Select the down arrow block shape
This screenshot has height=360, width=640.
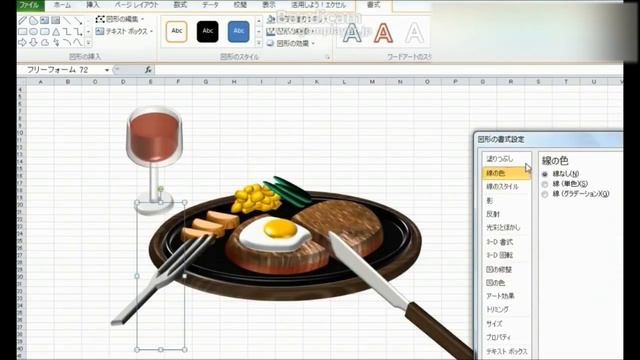pyautogui.click(x=33, y=42)
